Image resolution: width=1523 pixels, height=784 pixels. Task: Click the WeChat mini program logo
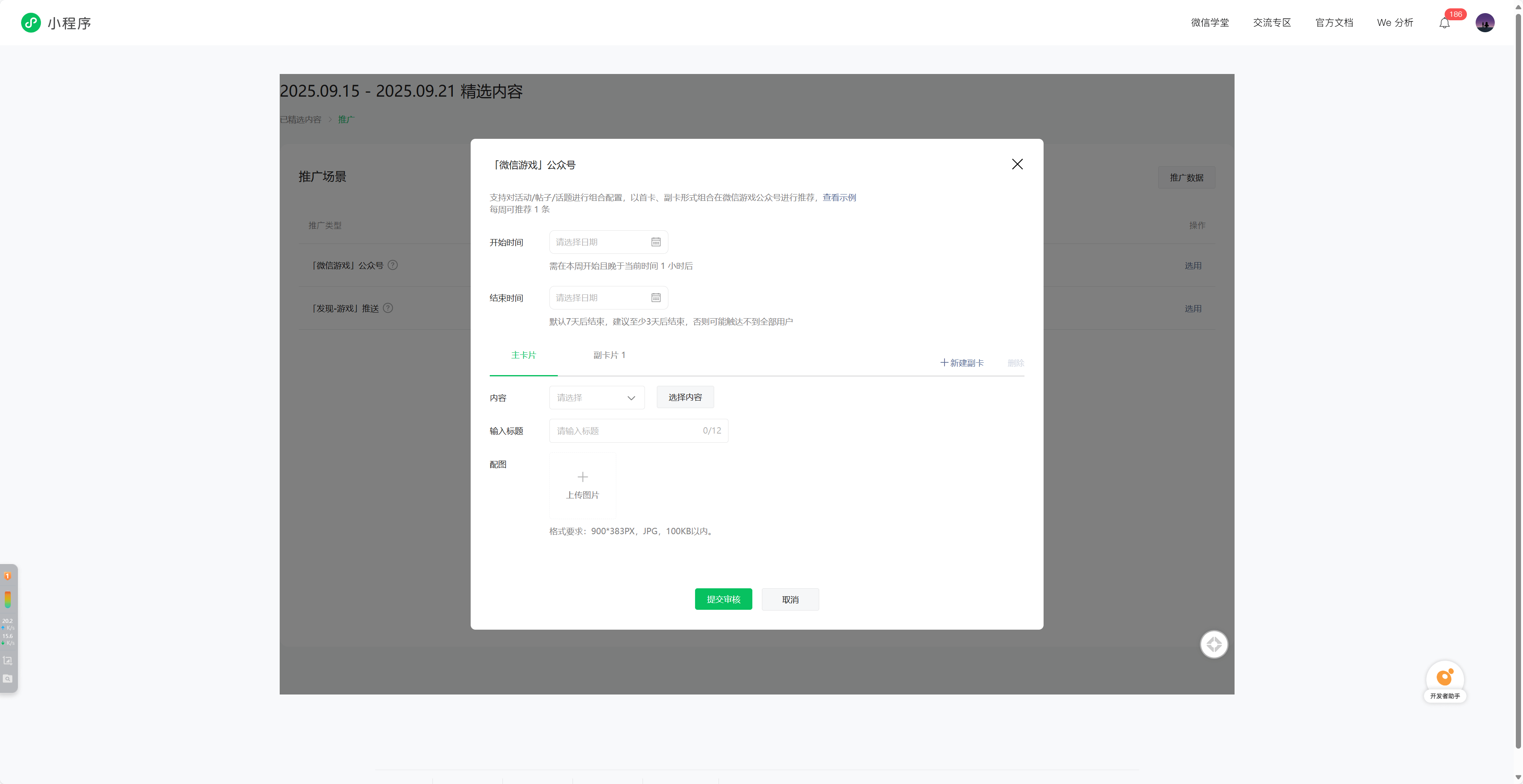(x=31, y=23)
